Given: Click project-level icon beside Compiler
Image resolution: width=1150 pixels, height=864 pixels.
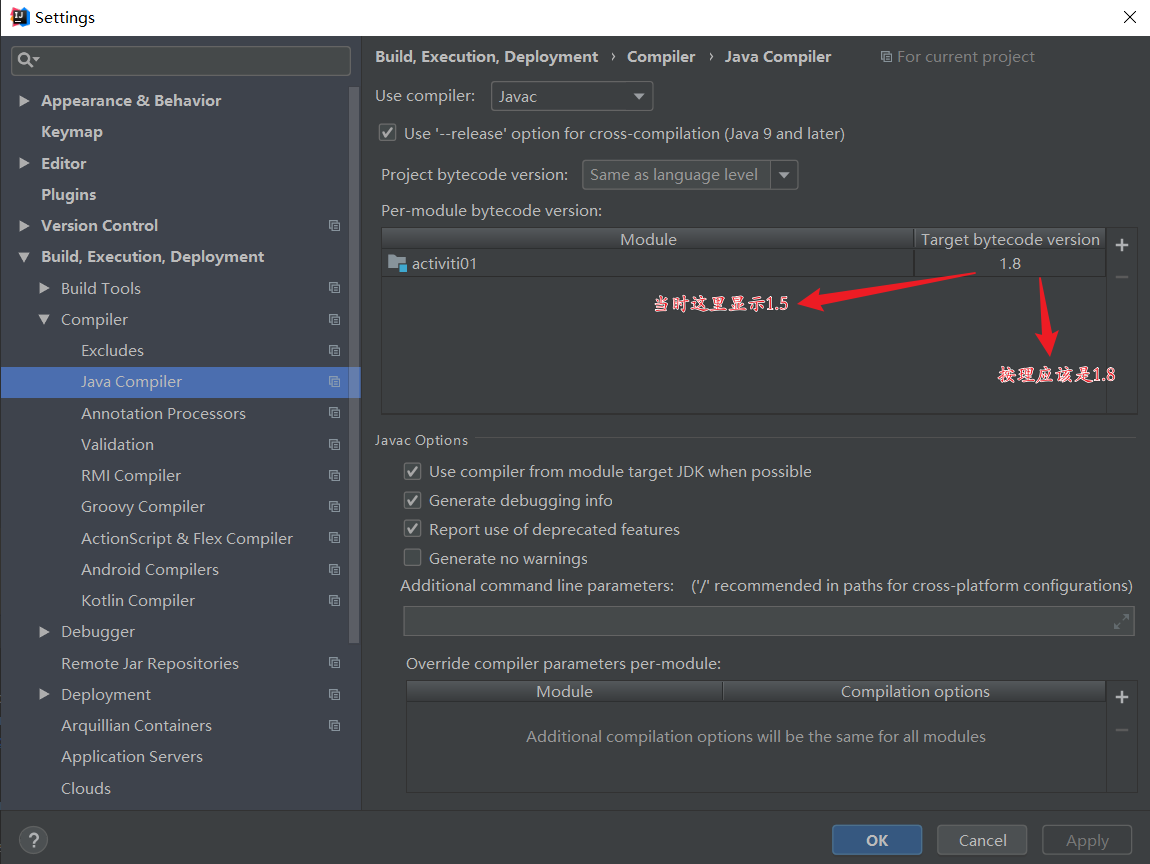Looking at the screenshot, I should coord(334,320).
